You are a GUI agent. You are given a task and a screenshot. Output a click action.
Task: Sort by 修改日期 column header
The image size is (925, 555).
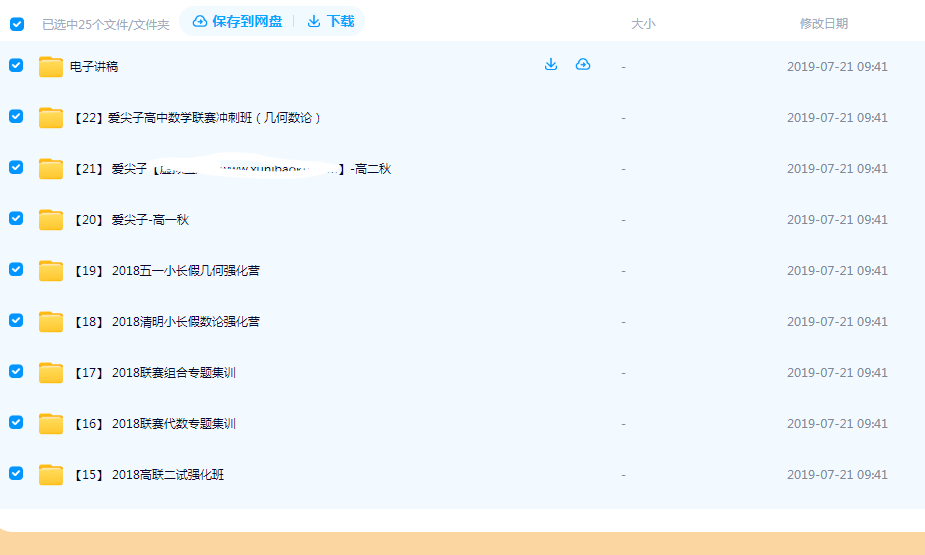823,23
